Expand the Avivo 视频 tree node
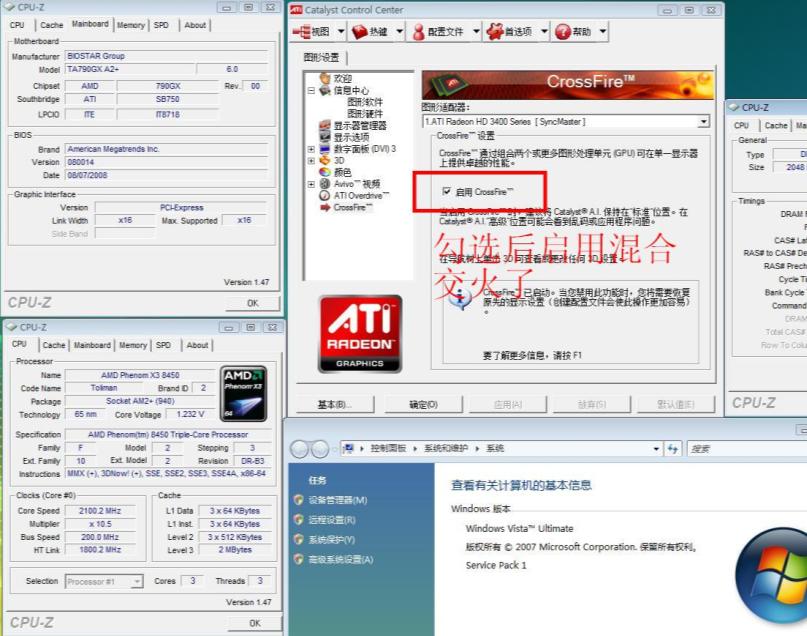 (311, 184)
